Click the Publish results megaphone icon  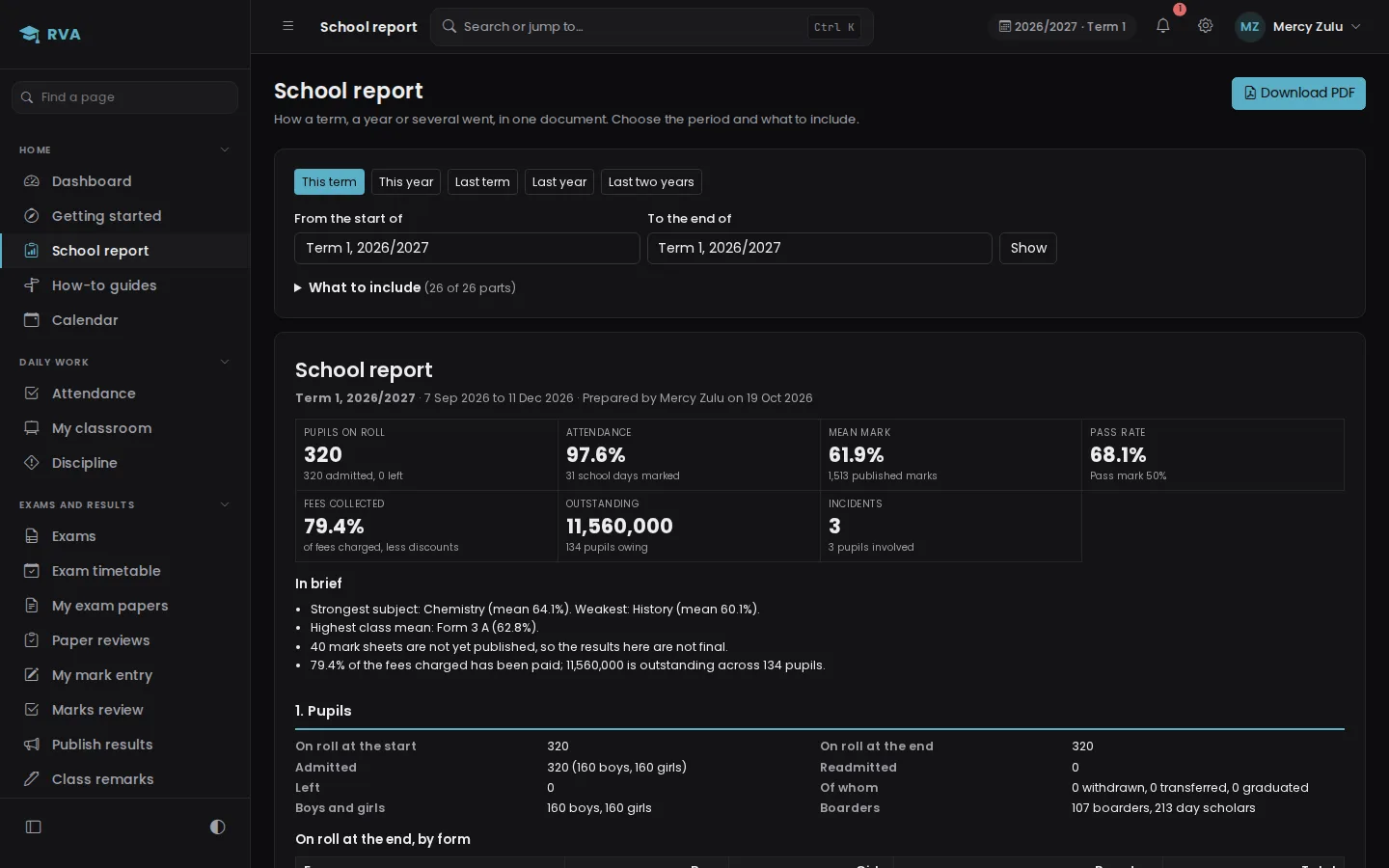click(x=32, y=745)
